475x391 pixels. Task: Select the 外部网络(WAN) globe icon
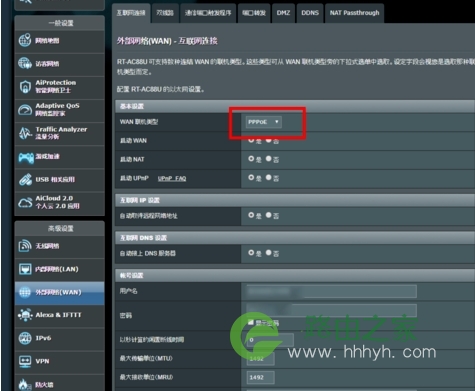point(25,292)
